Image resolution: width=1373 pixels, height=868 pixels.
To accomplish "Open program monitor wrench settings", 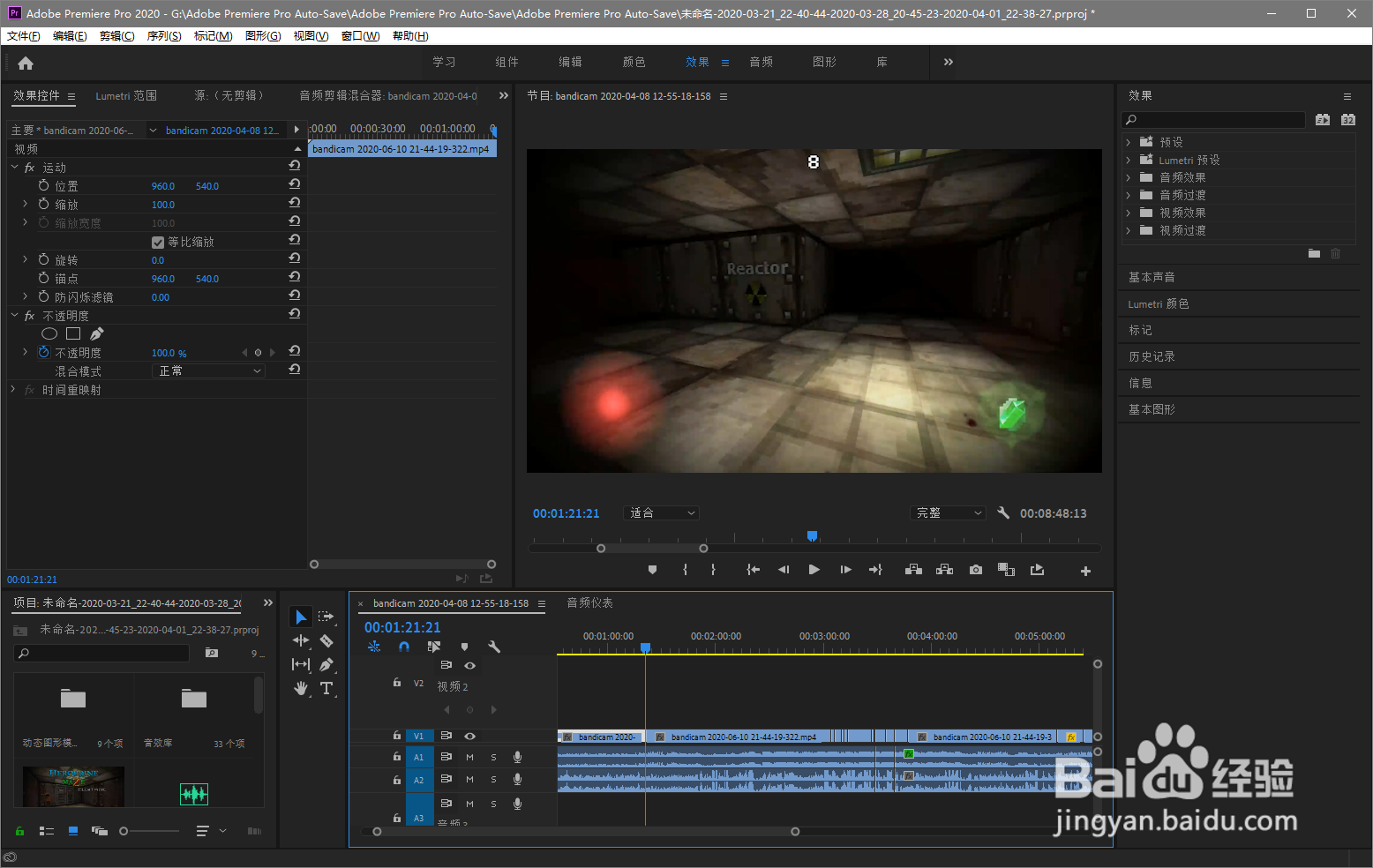I will (x=1003, y=513).
